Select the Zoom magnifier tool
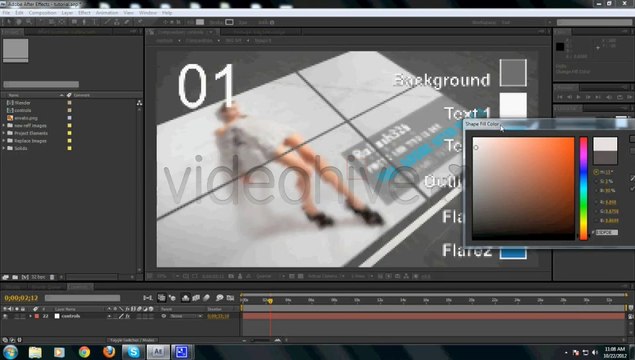This screenshot has height=360, width=635. (28, 22)
